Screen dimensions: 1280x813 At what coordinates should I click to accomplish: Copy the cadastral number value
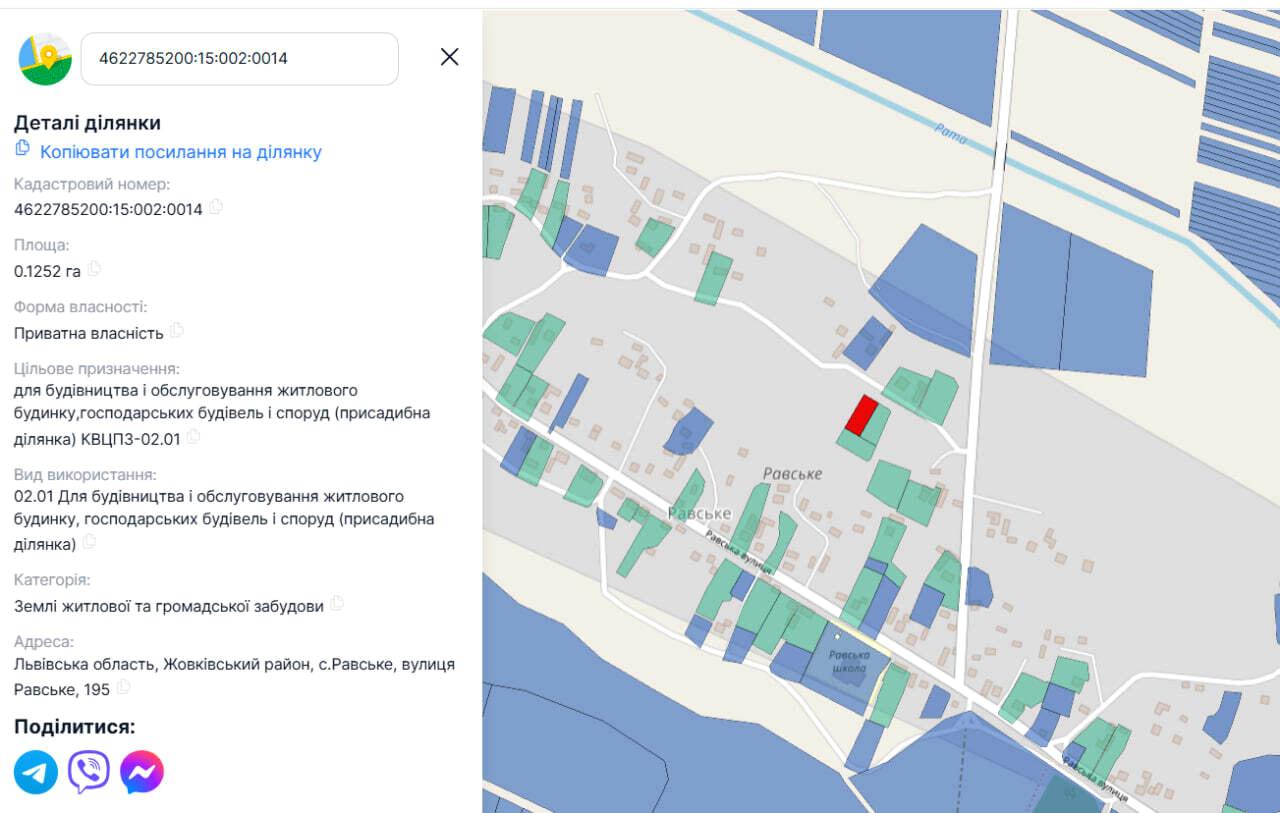pyautogui.click(x=216, y=208)
